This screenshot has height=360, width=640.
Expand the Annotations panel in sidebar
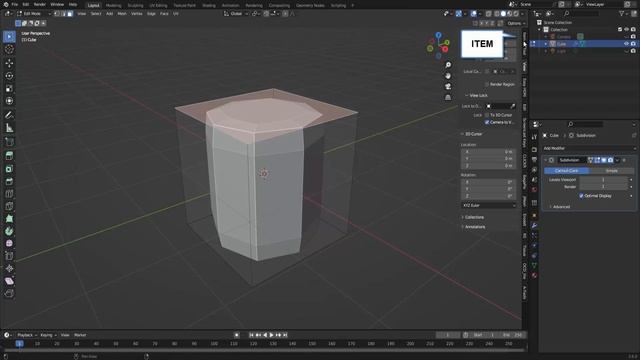(x=475, y=227)
